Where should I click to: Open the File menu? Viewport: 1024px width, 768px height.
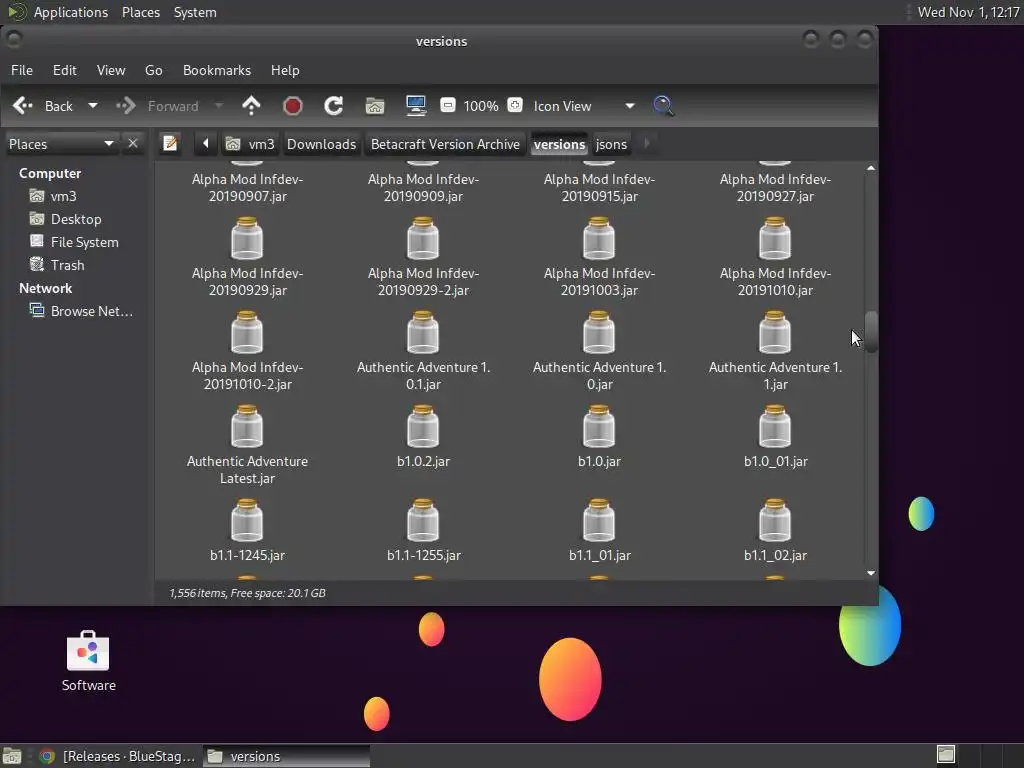coord(22,70)
